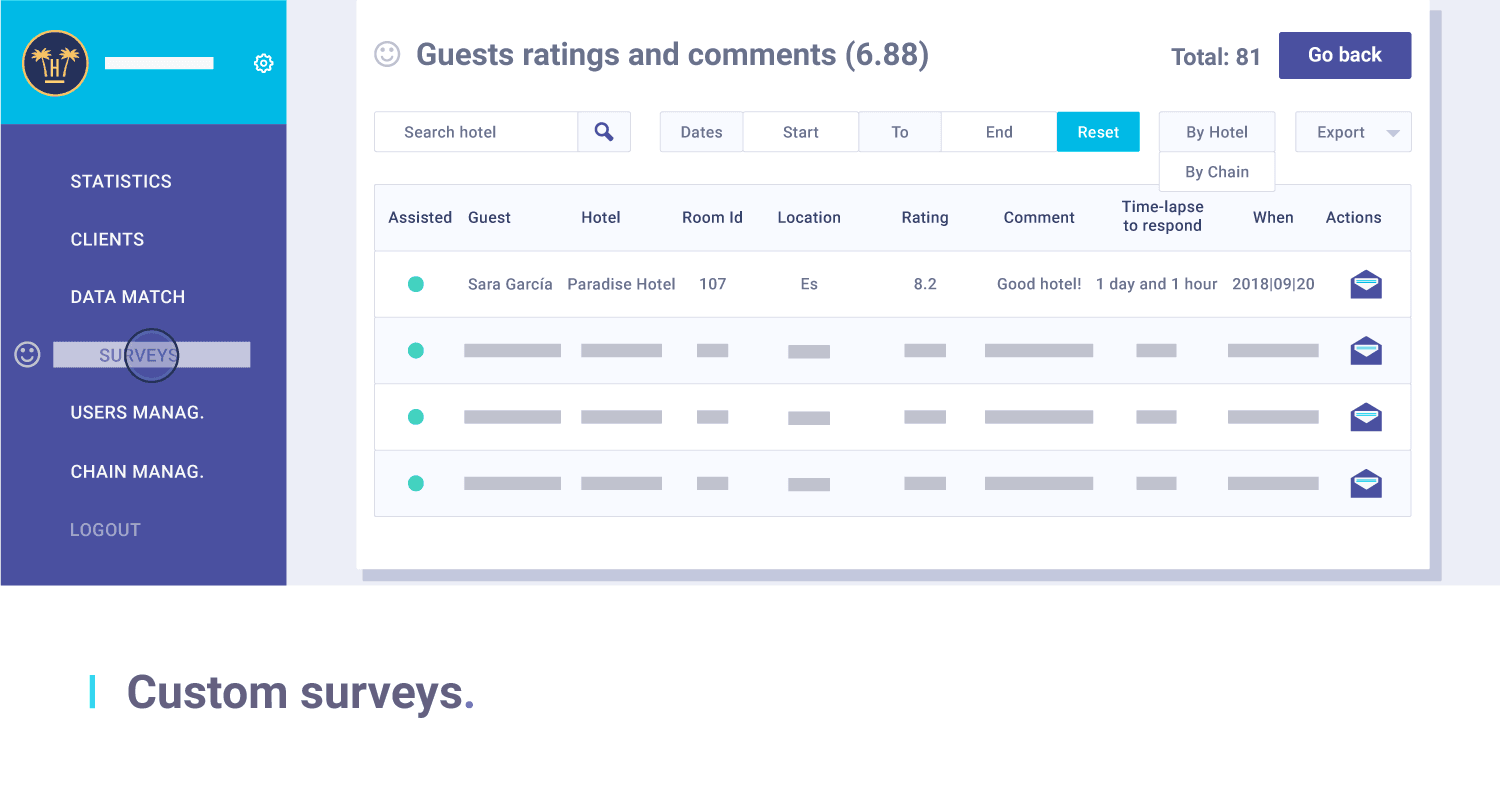Select the By Hotel filter option

click(x=1216, y=131)
